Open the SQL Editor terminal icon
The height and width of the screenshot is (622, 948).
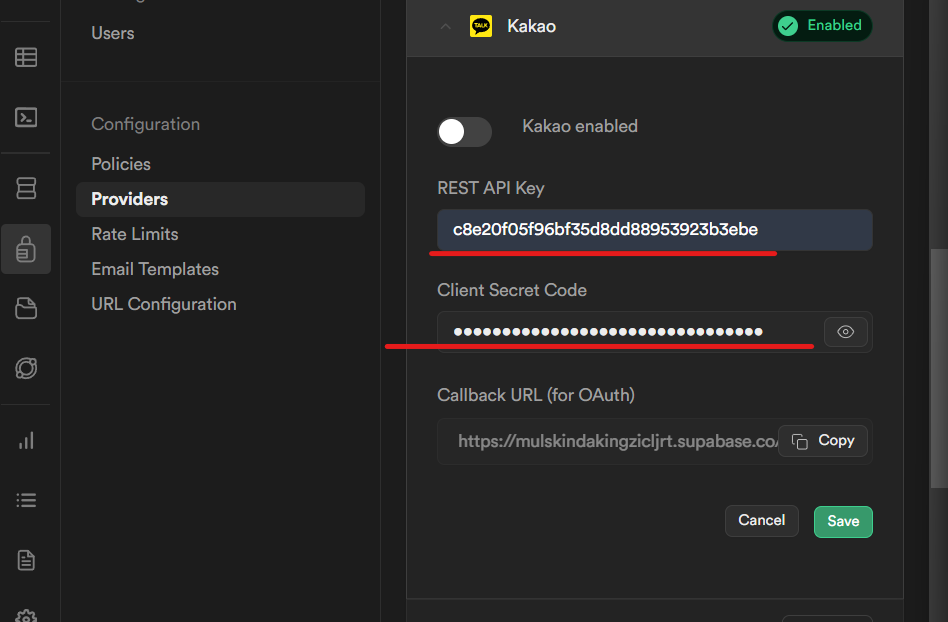[26, 117]
